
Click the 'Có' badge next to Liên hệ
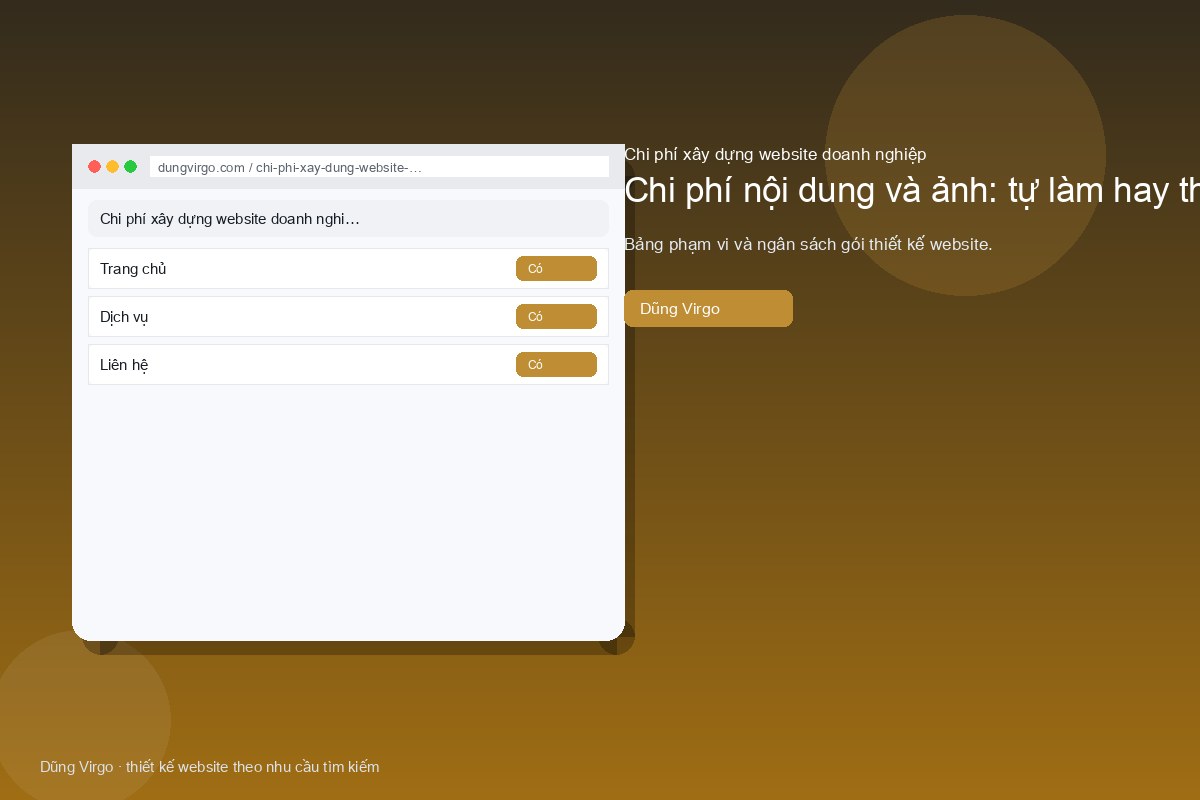coord(556,365)
